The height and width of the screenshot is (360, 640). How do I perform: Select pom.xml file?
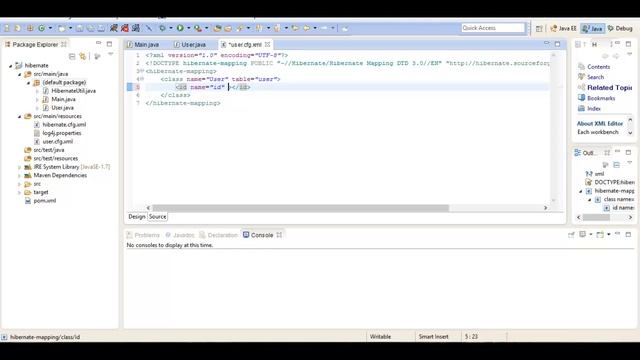[44, 201]
